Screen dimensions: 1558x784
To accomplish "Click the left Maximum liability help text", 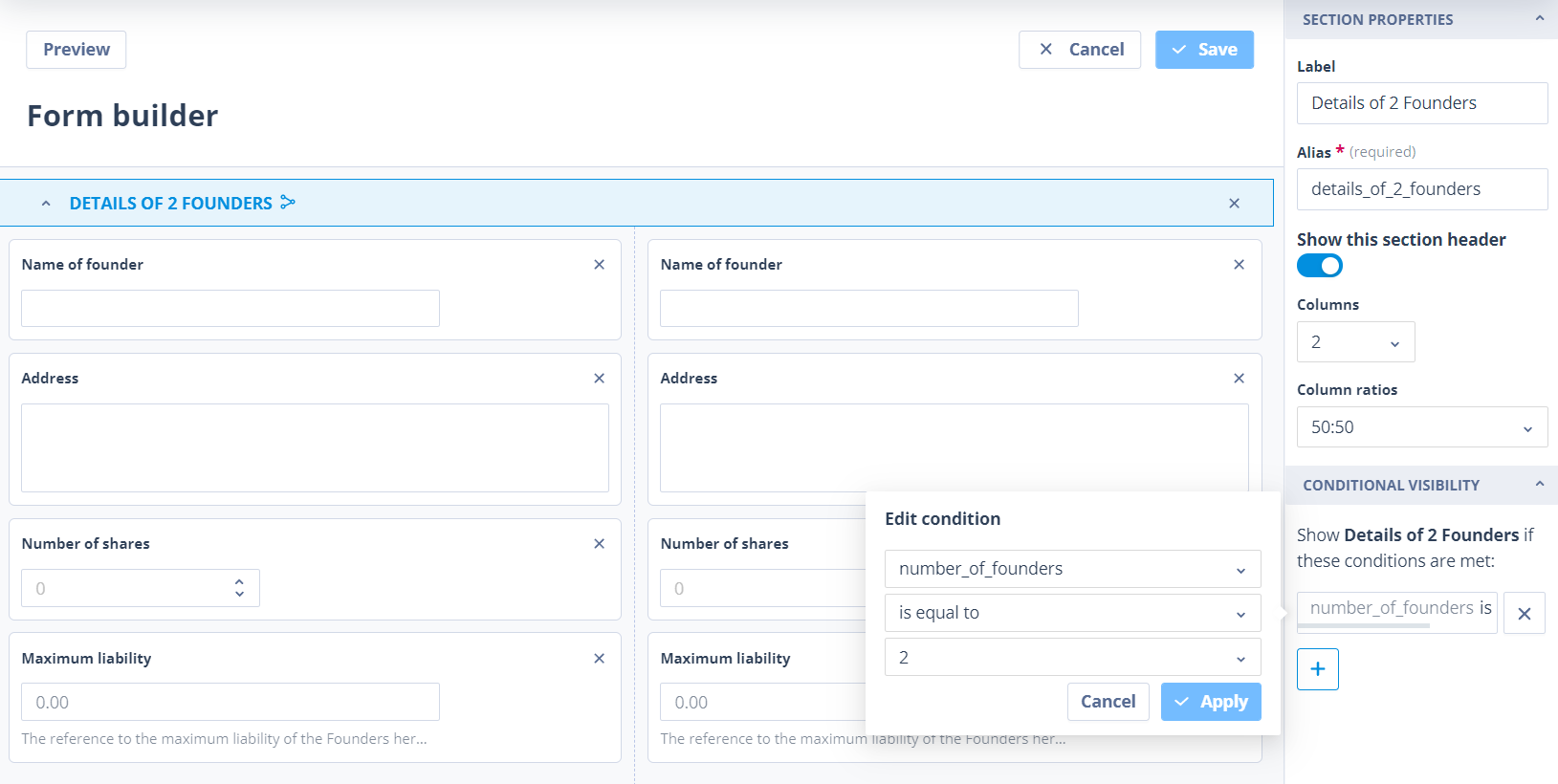I will 225,739.
